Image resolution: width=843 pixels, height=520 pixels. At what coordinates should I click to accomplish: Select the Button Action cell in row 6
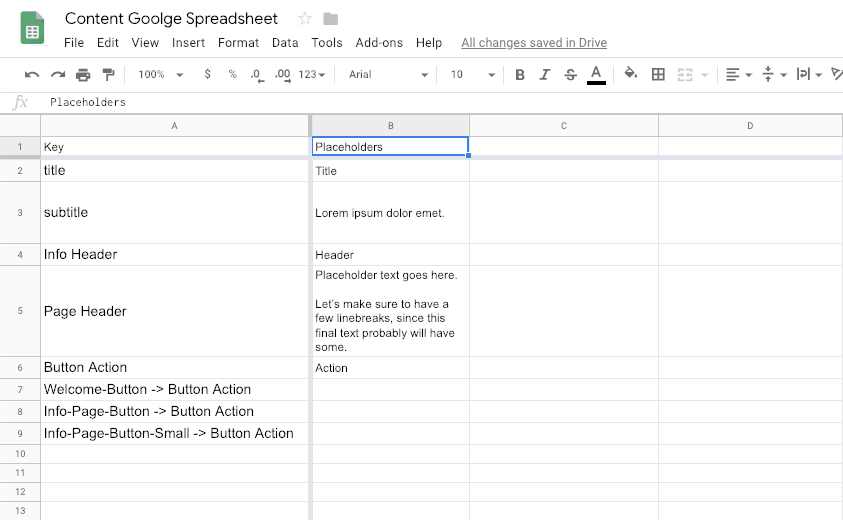(174, 368)
